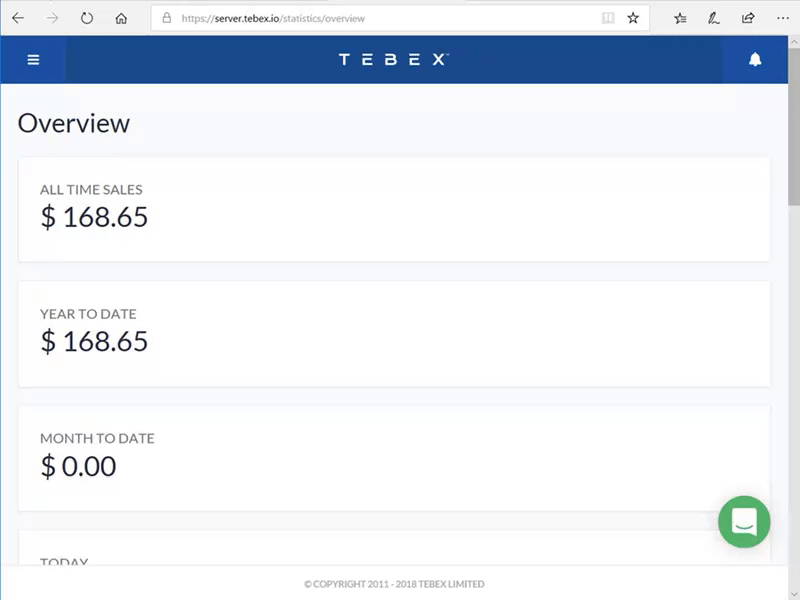The image size is (800, 600).
Task: Go to the browser home page
Action: coord(121,18)
